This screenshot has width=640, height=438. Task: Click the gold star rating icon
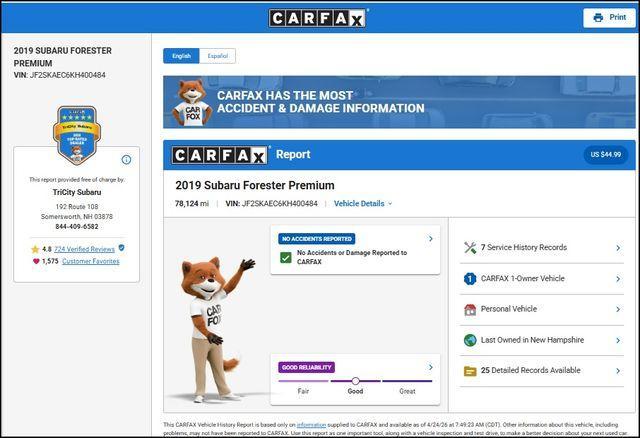36,249
